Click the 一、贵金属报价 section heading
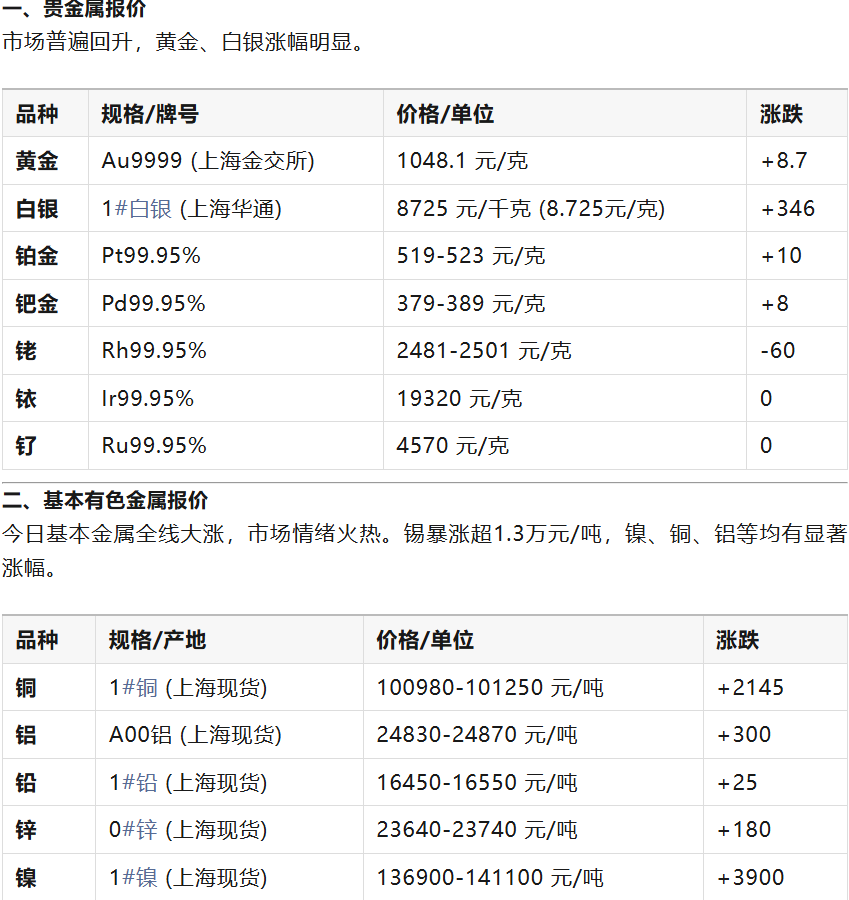This screenshot has height=900, width=849. pyautogui.click(x=74, y=10)
